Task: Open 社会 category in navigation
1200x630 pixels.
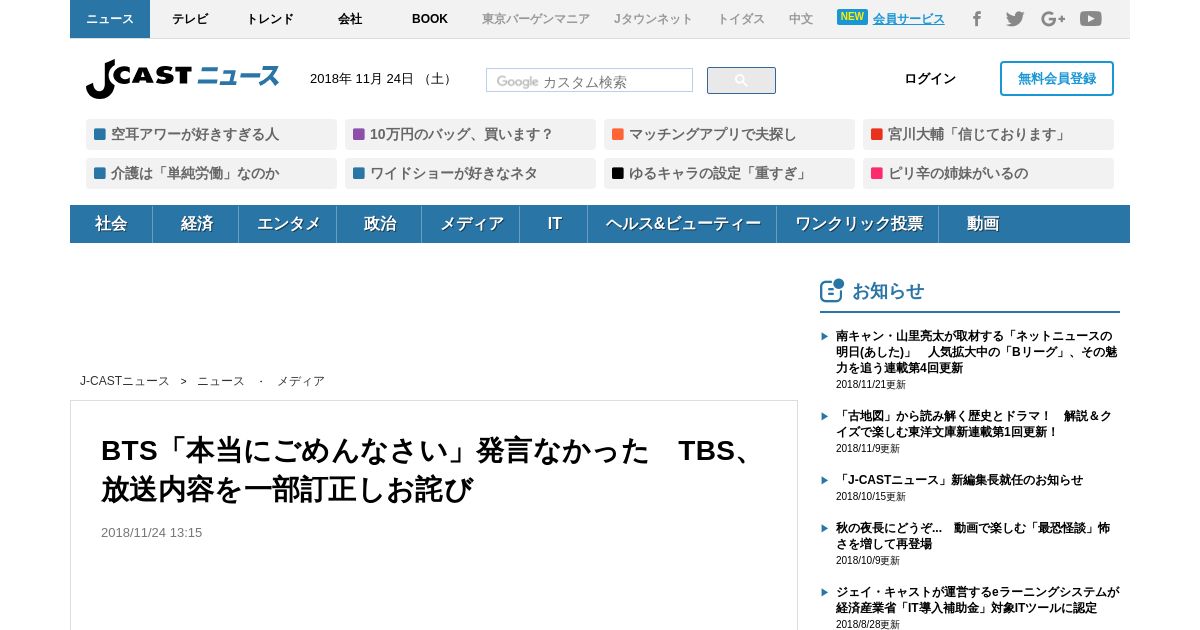Action: point(111,224)
